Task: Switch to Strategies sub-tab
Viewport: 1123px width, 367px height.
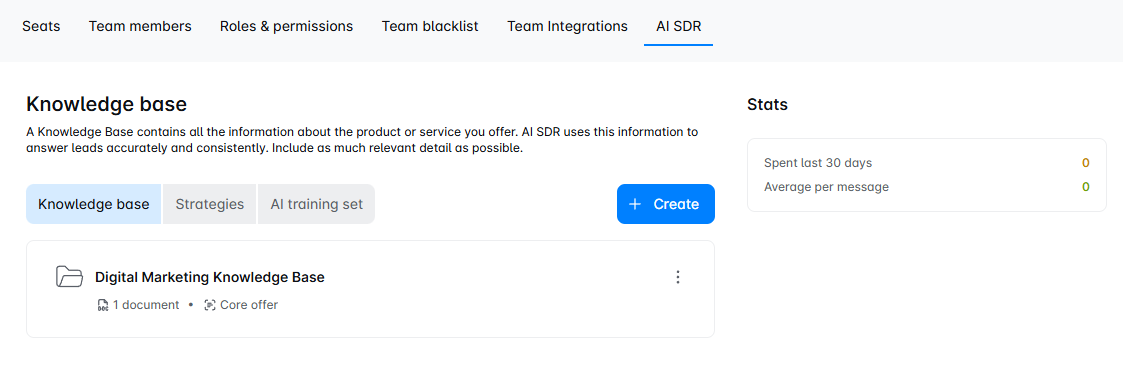Action: pos(210,204)
